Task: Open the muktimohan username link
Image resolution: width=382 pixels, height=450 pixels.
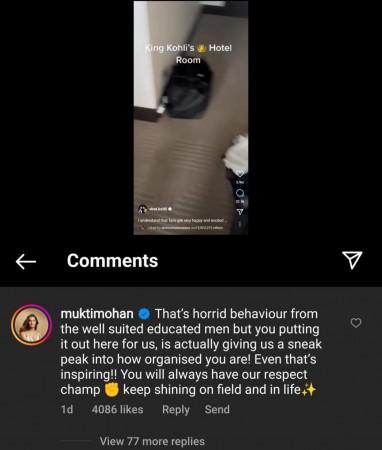Action: point(97,314)
